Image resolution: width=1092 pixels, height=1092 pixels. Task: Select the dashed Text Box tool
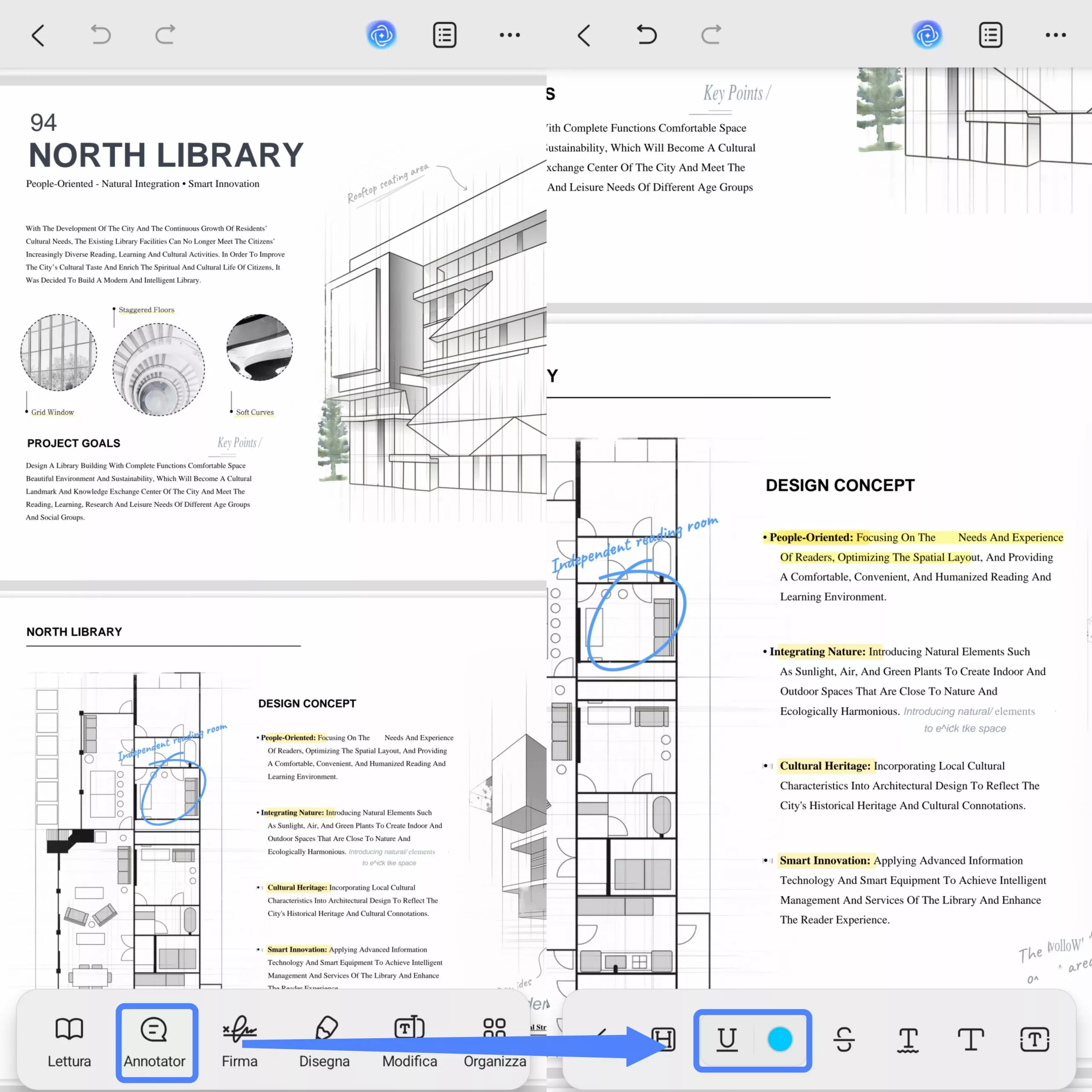coord(1034,1040)
